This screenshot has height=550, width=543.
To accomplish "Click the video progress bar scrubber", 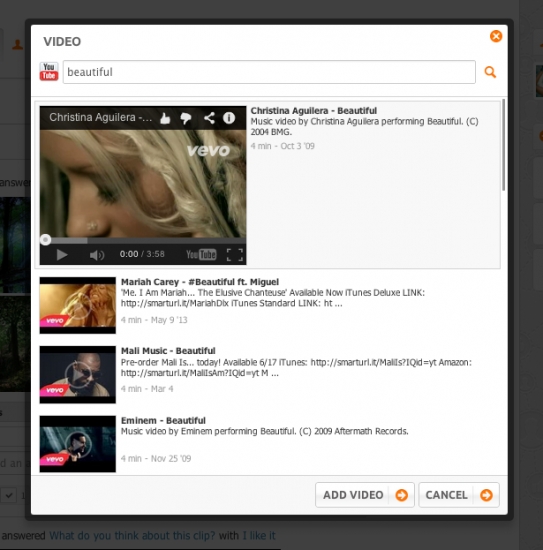I will coord(45,240).
